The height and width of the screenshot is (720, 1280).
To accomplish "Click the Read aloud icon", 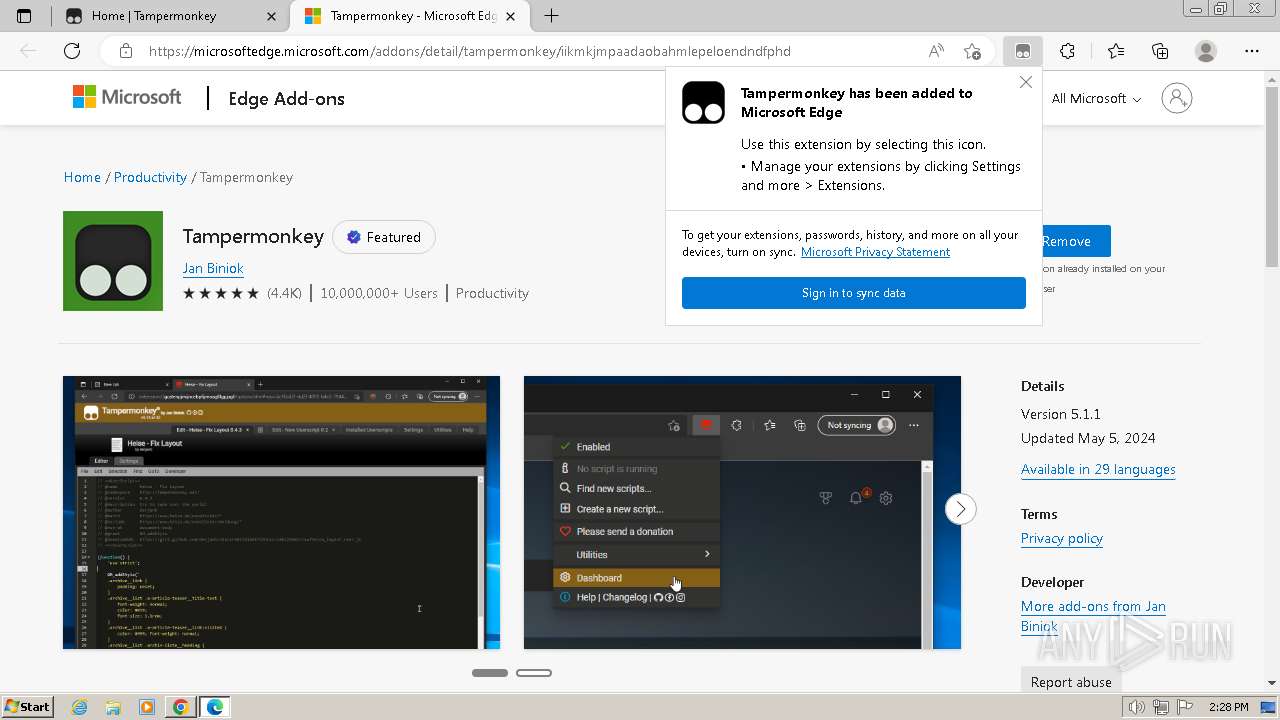I will [x=936, y=51].
